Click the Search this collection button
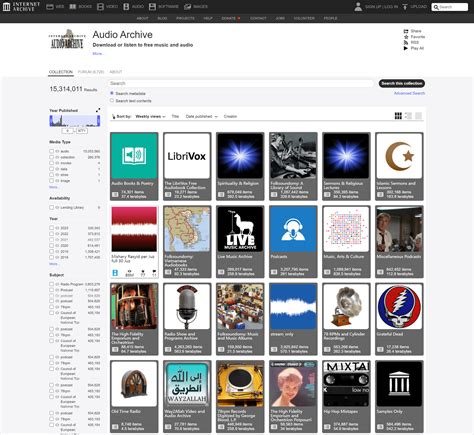474x435 pixels. tap(402, 83)
